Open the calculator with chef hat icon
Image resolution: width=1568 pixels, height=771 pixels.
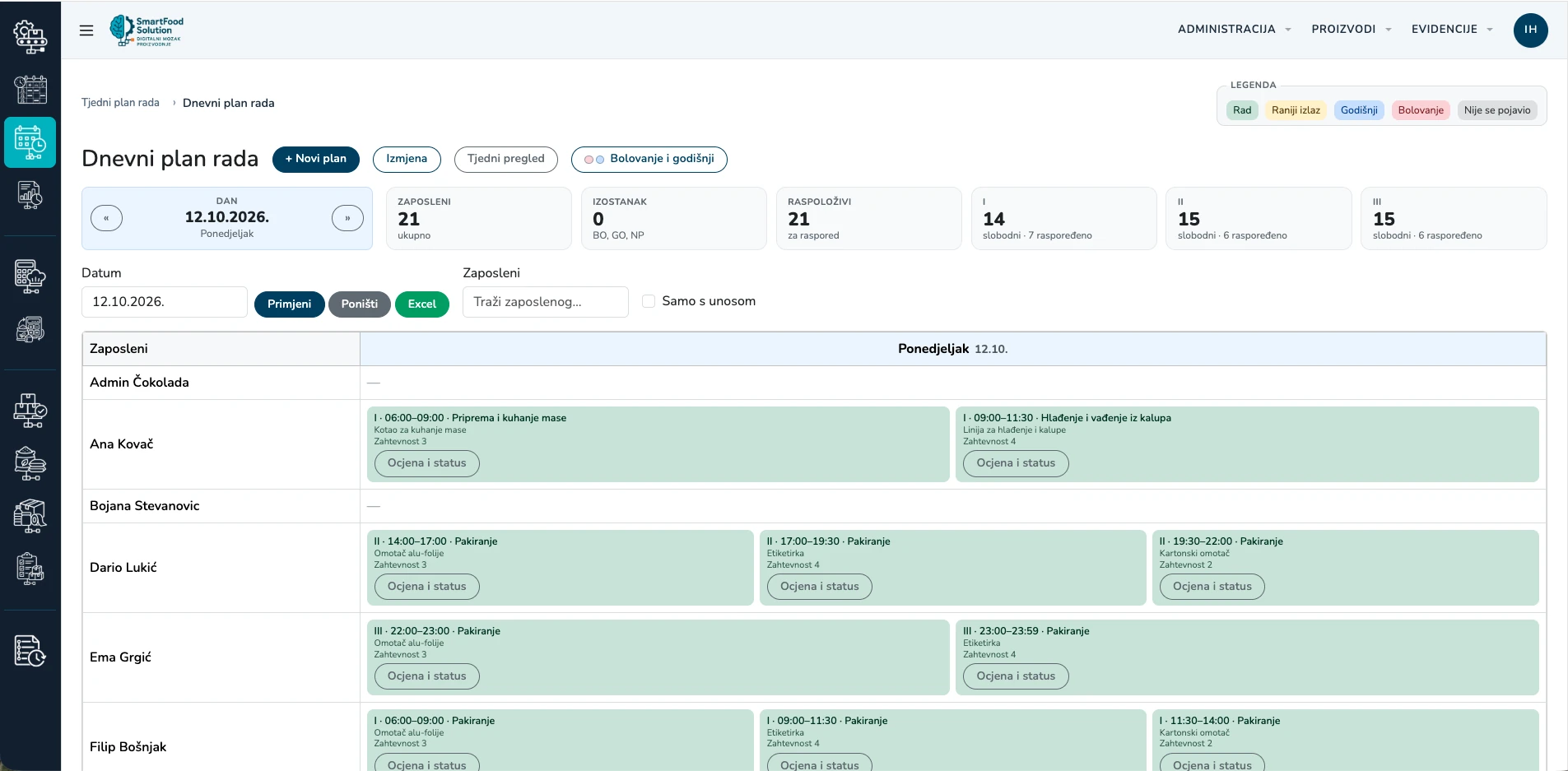(x=30, y=276)
